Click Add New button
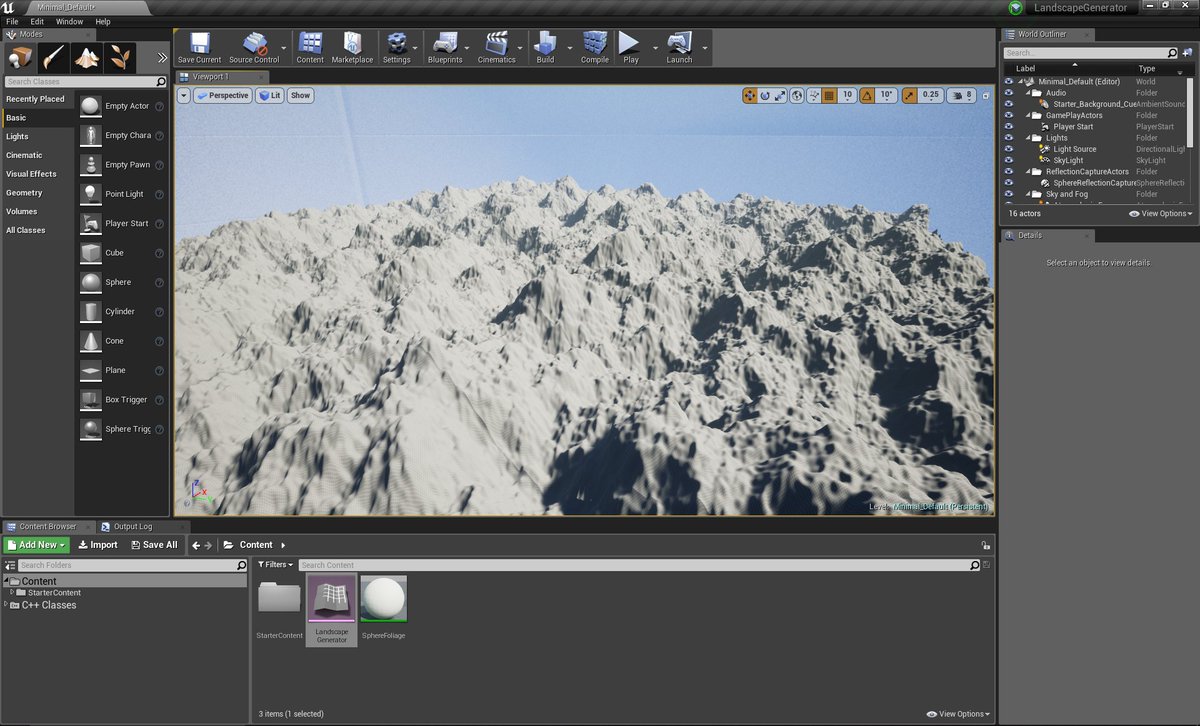 click(36, 545)
